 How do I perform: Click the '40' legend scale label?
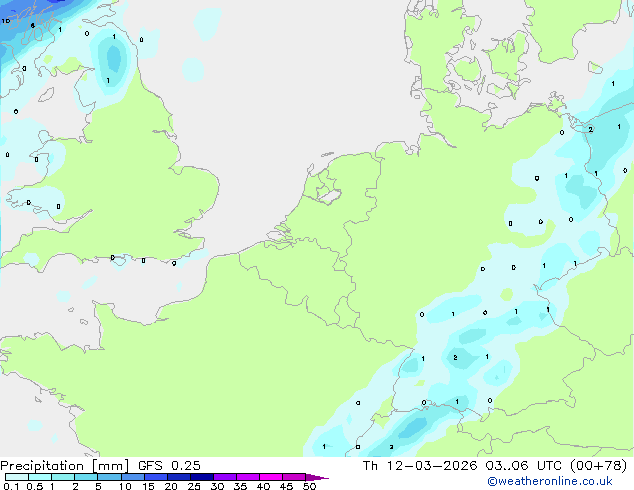[x=263, y=486]
